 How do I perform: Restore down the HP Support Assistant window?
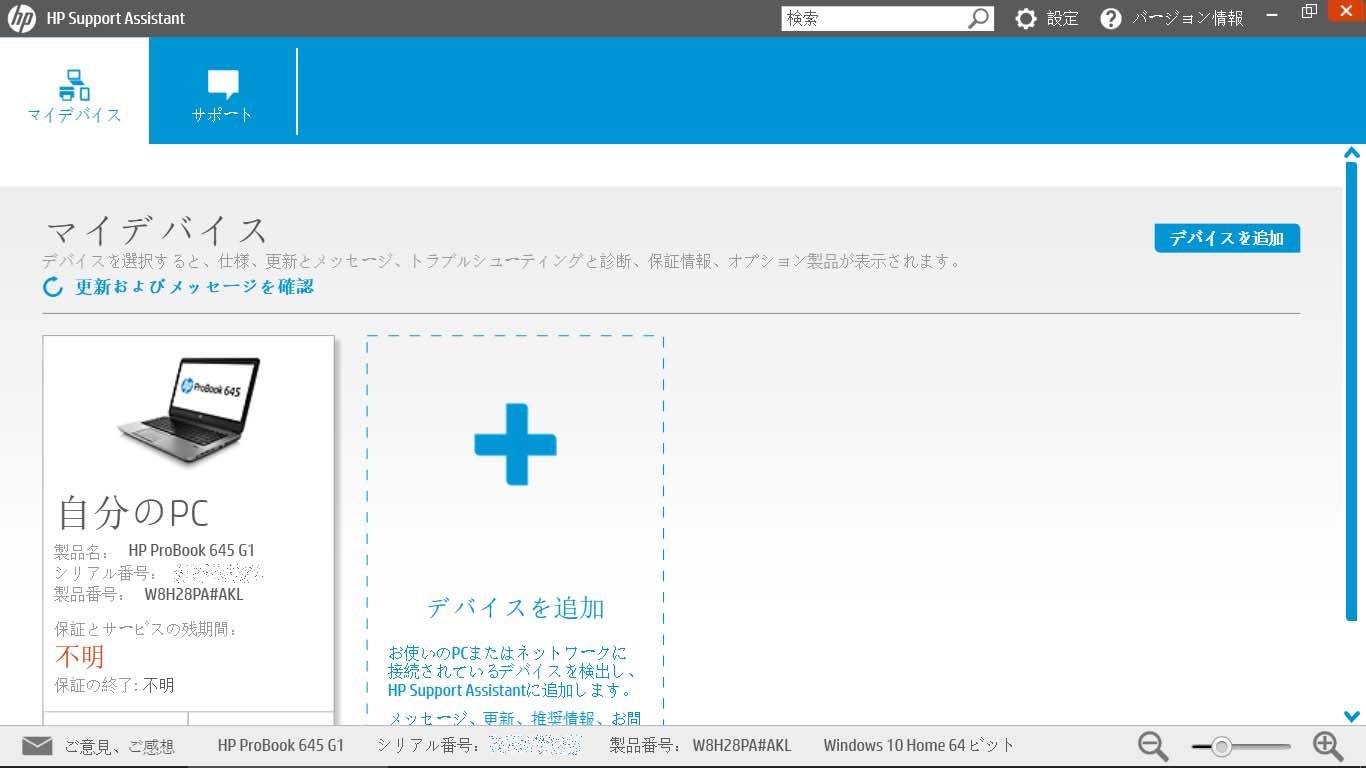[1309, 12]
